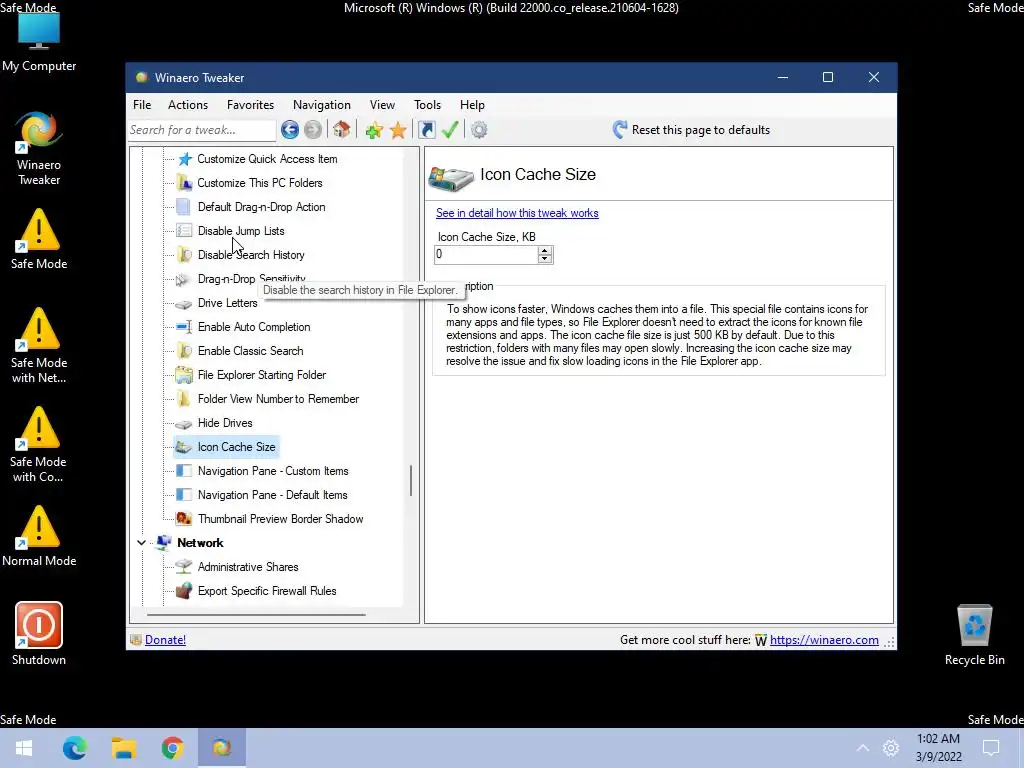Launch Google Chrome from the taskbar
Viewport: 1024px width, 768px height.
[x=172, y=748]
